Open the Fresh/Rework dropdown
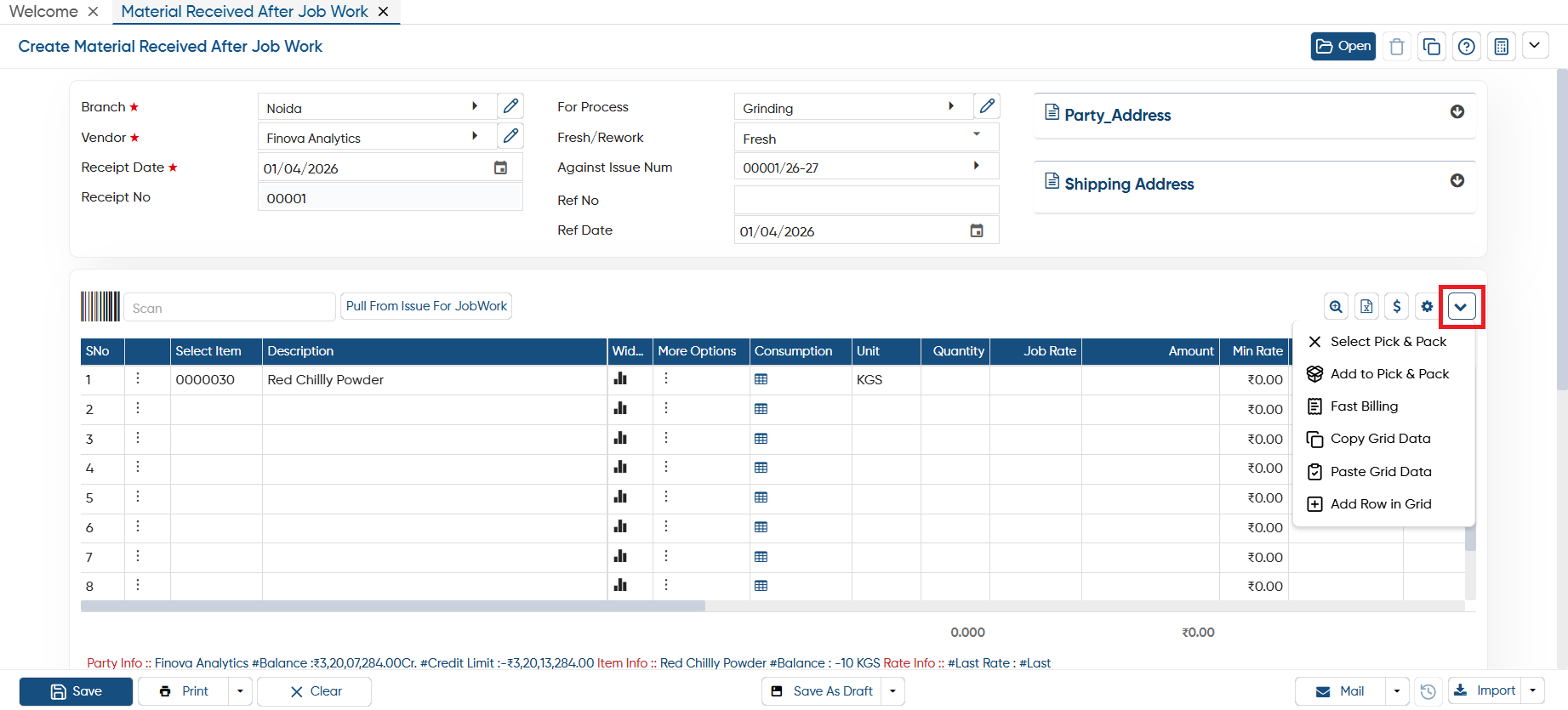1568x710 pixels. click(866, 138)
